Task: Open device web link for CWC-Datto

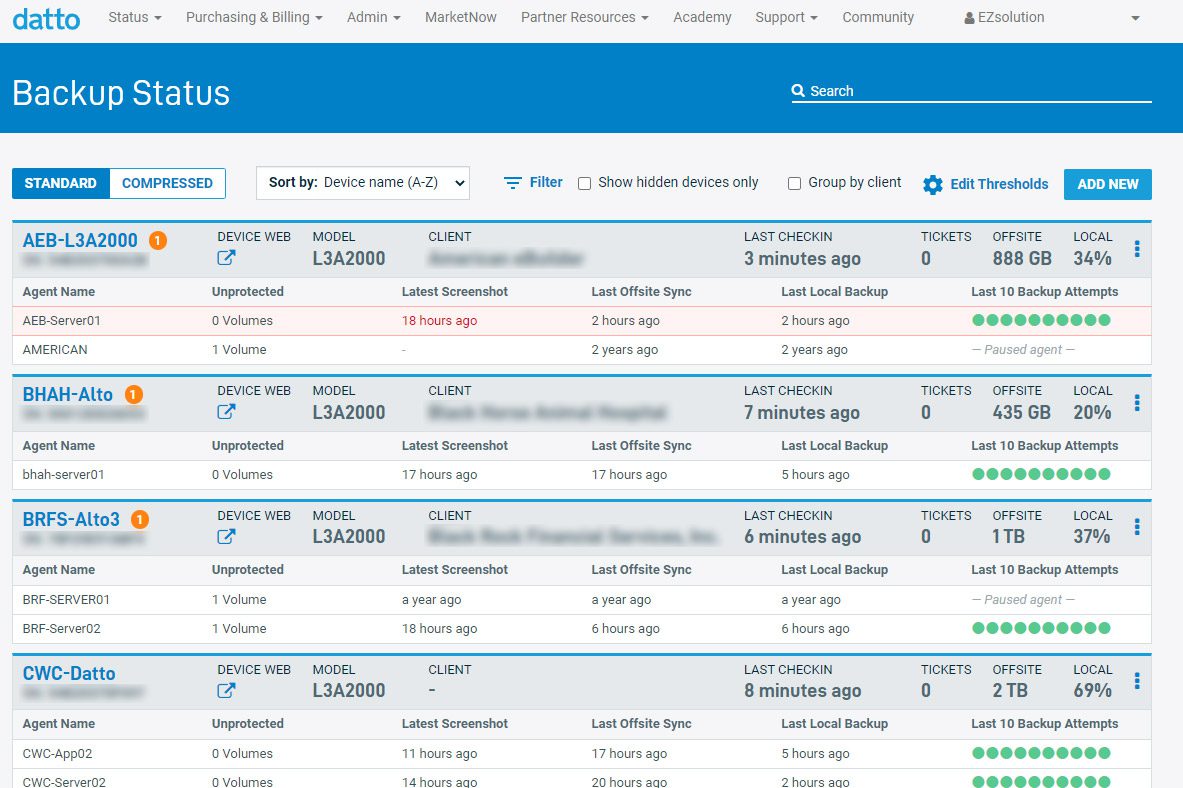Action: (226, 690)
